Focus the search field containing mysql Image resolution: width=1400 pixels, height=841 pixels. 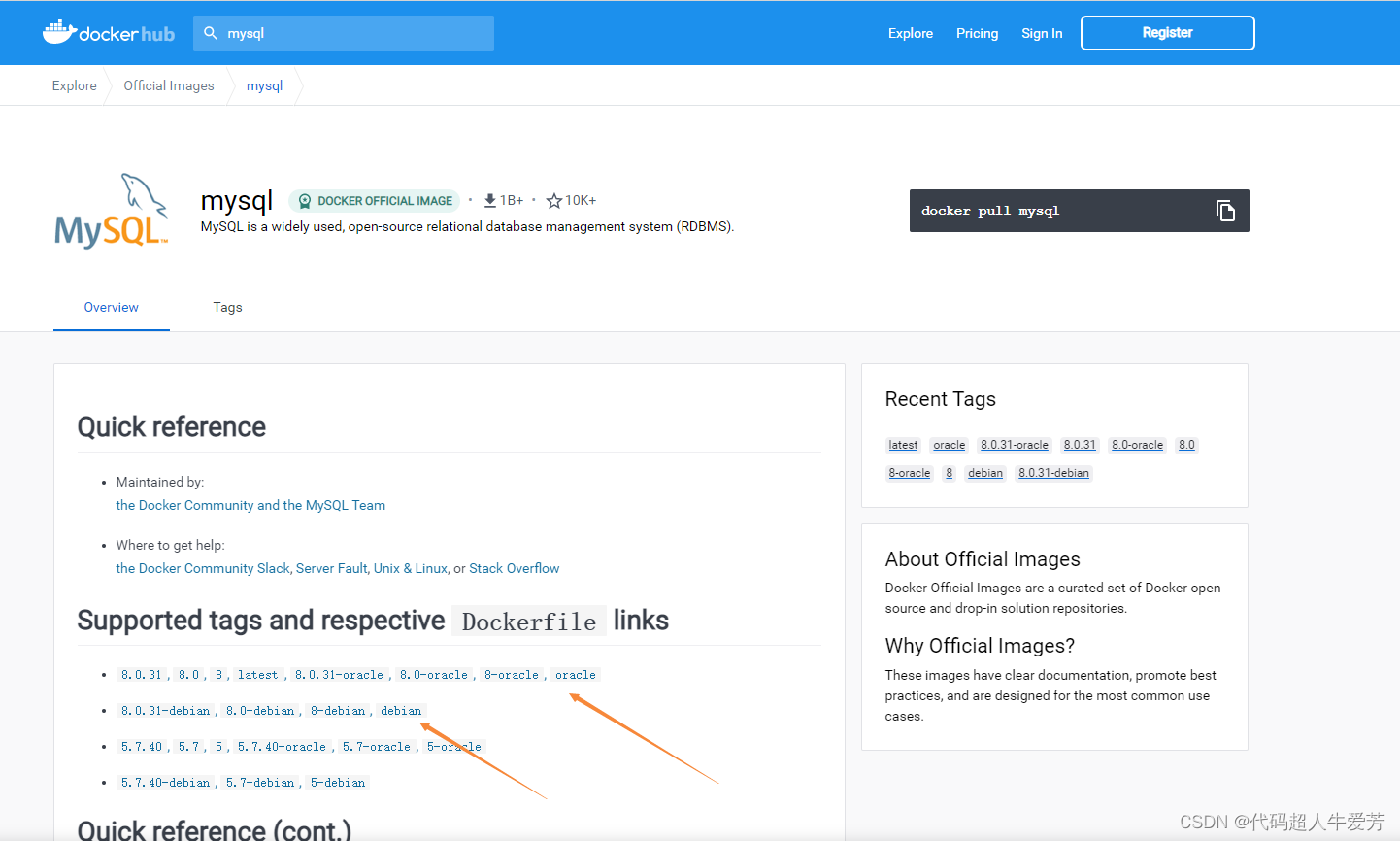pyautogui.click(x=344, y=33)
